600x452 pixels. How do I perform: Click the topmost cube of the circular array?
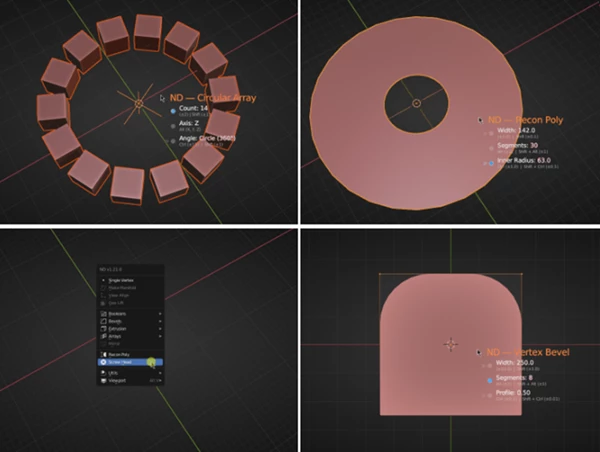click(148, 32)
